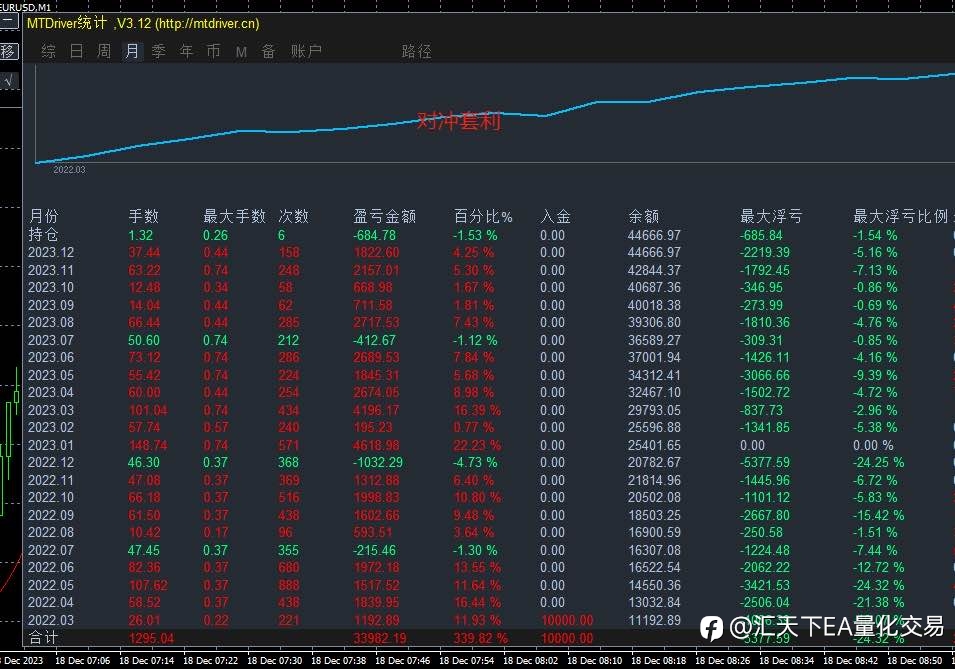Click the 最大浮亏 column header
Viewport: 955px width, 669px height.
coord(771,216)
